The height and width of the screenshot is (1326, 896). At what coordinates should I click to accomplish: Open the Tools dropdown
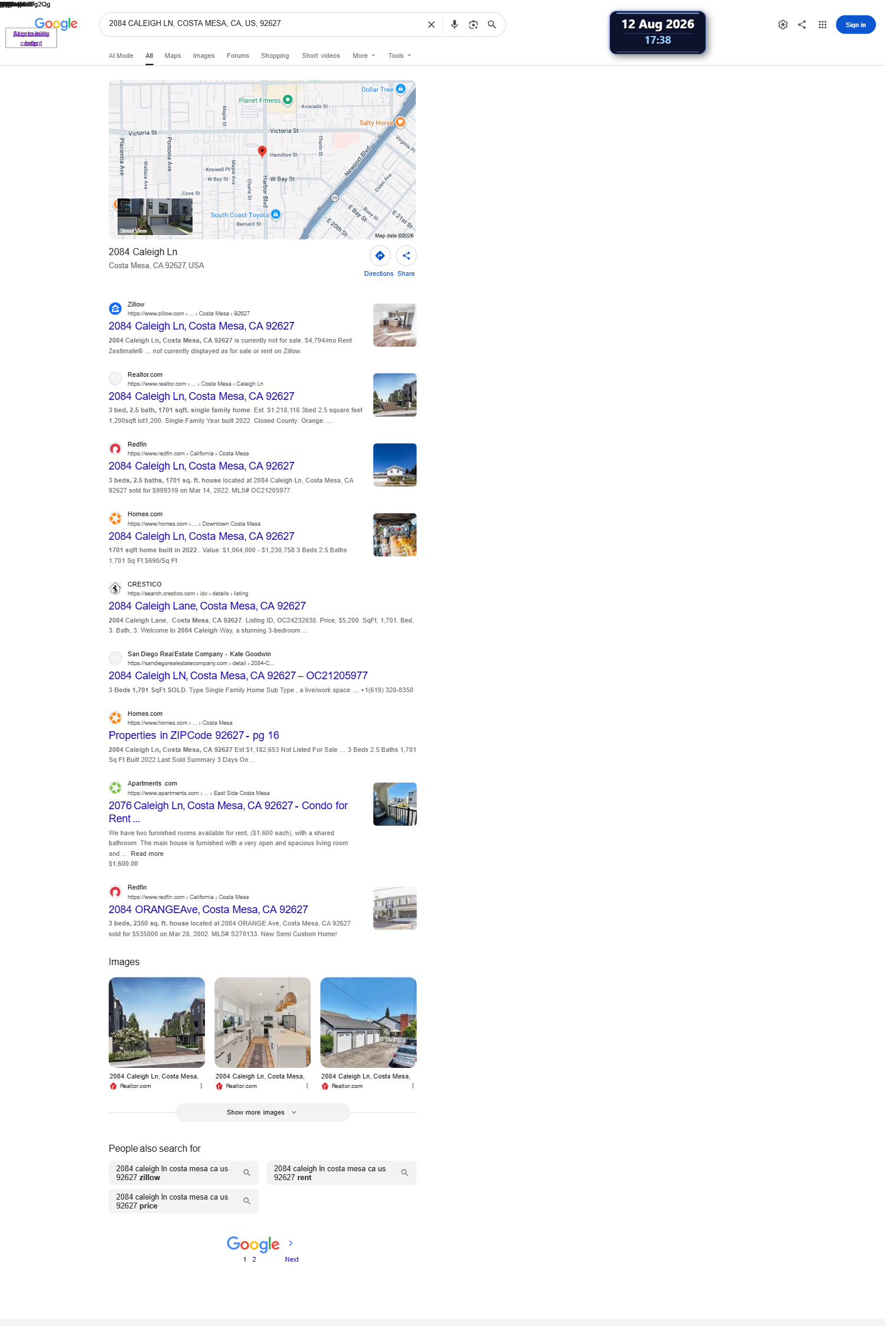(x=399, y=56)
